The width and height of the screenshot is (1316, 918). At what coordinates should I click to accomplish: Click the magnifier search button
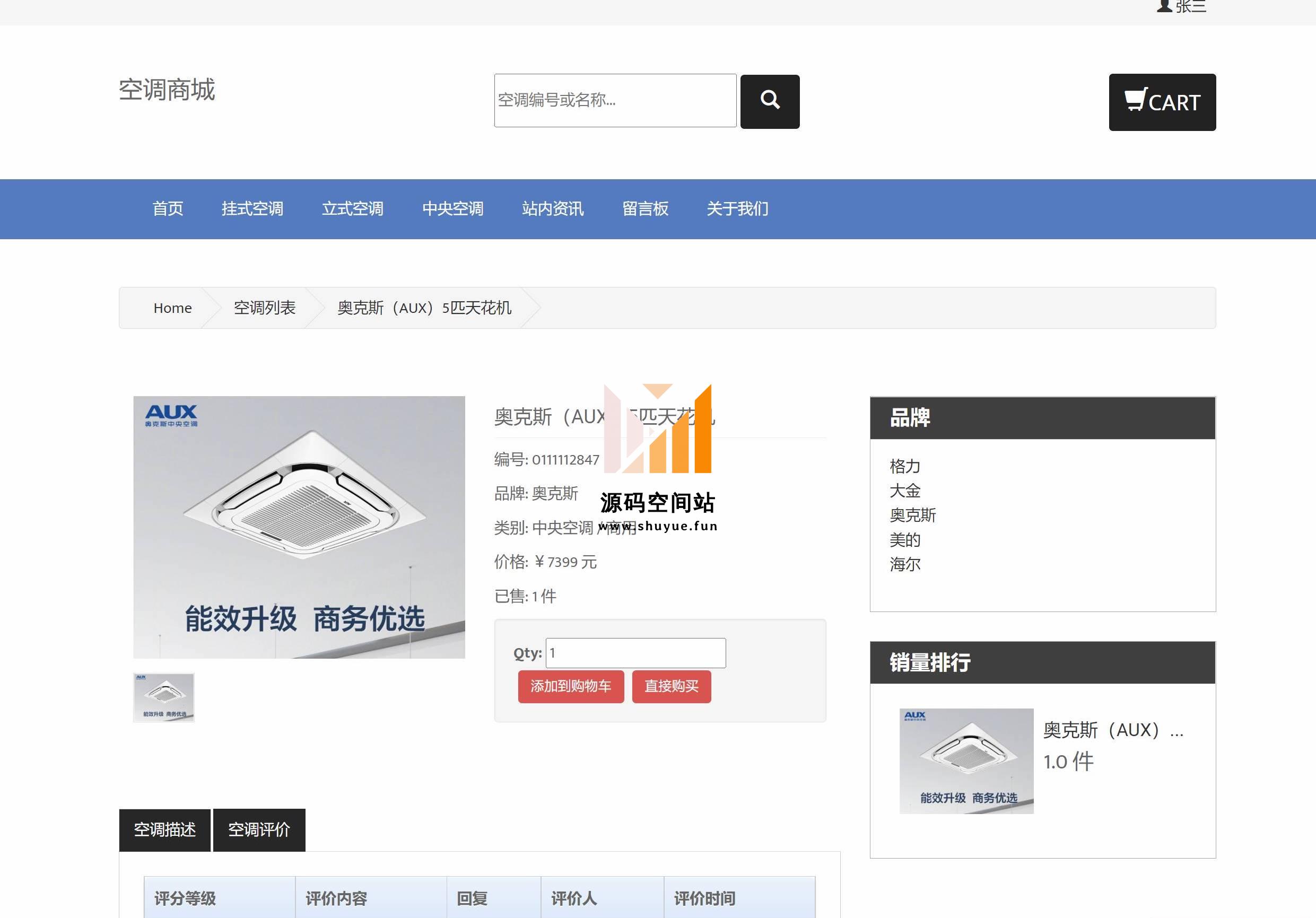coord(770,101)
